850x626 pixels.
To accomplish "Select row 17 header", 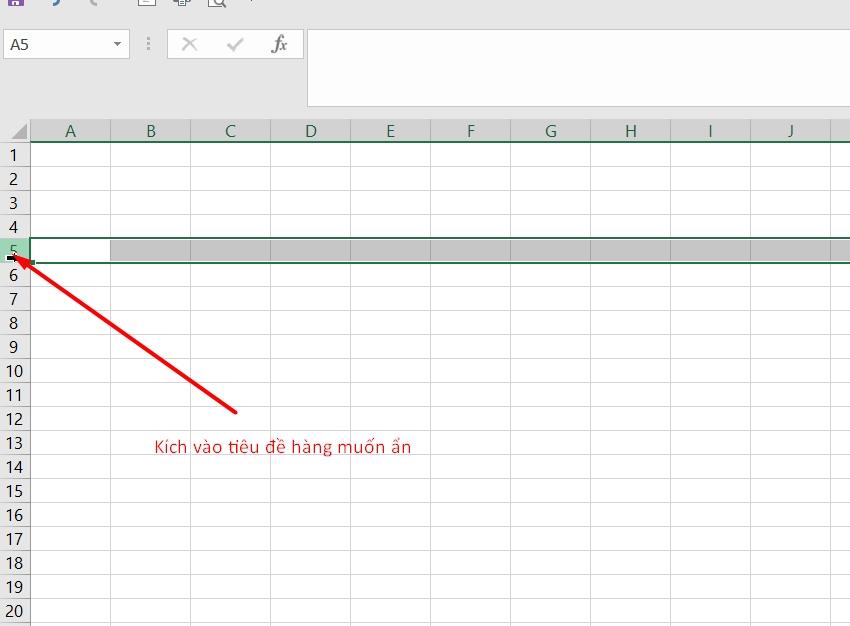I will [x=15, y=539].
